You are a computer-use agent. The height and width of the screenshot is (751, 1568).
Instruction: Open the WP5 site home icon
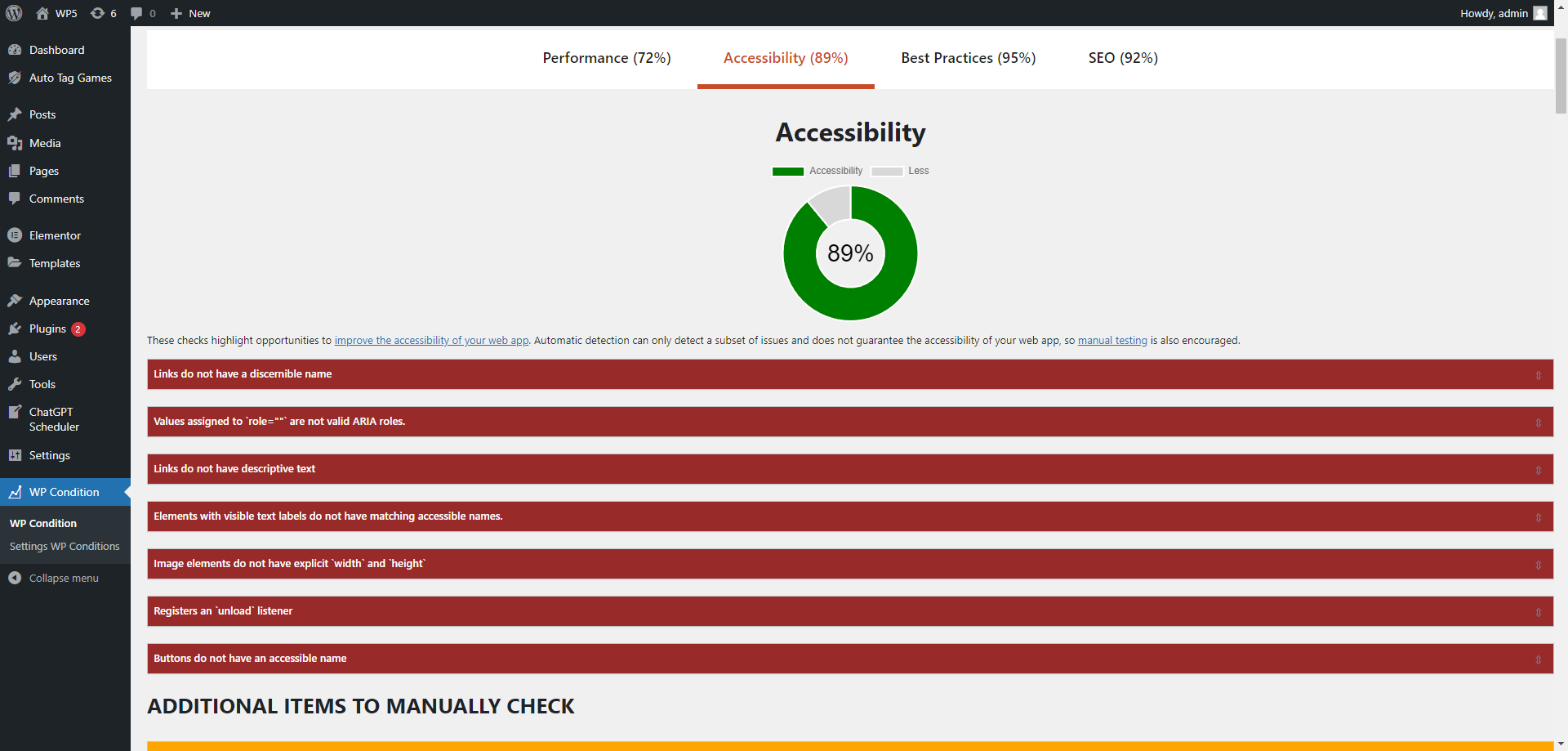(x=42, y=13)
